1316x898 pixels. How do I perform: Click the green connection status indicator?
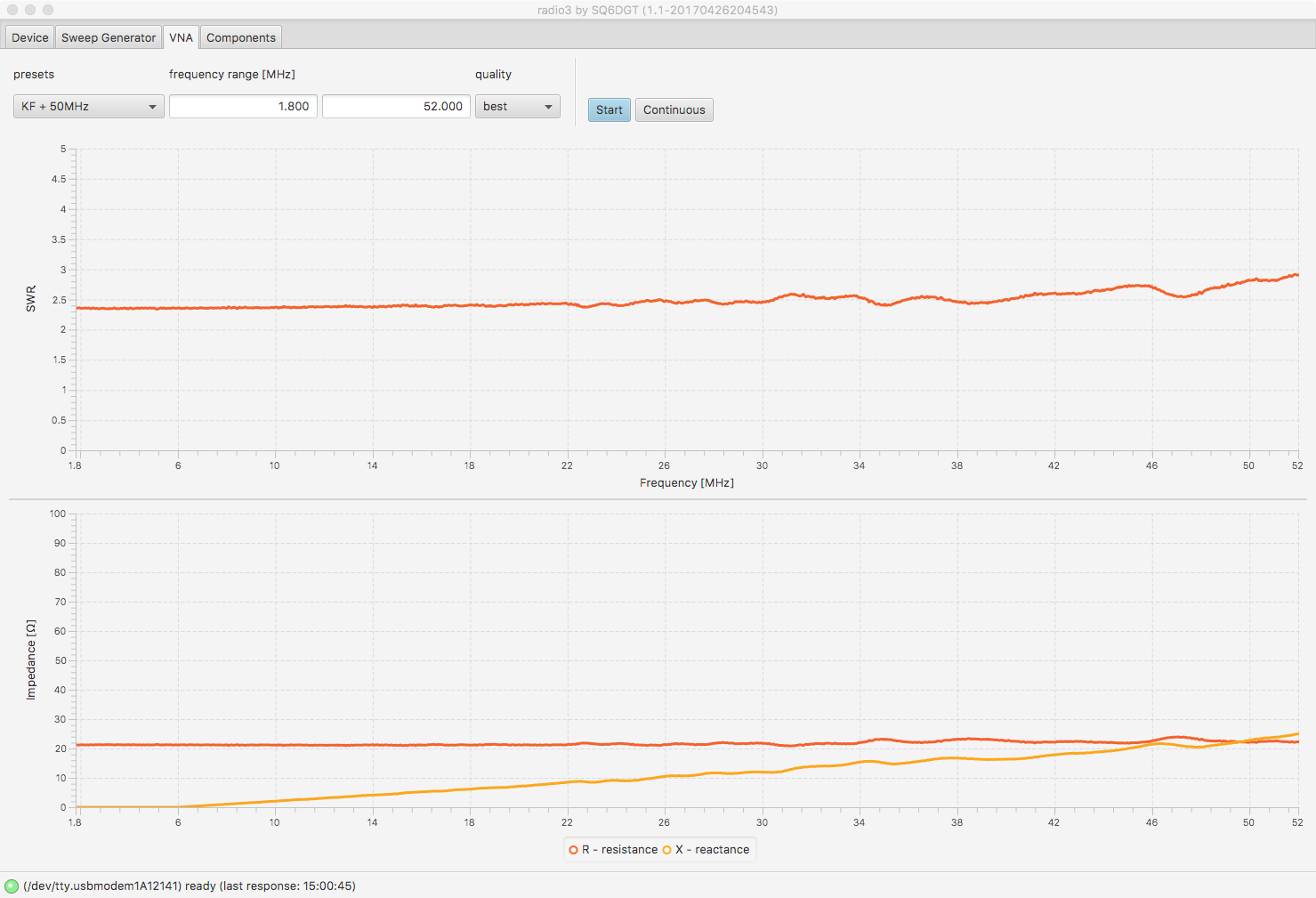point(12,886)
